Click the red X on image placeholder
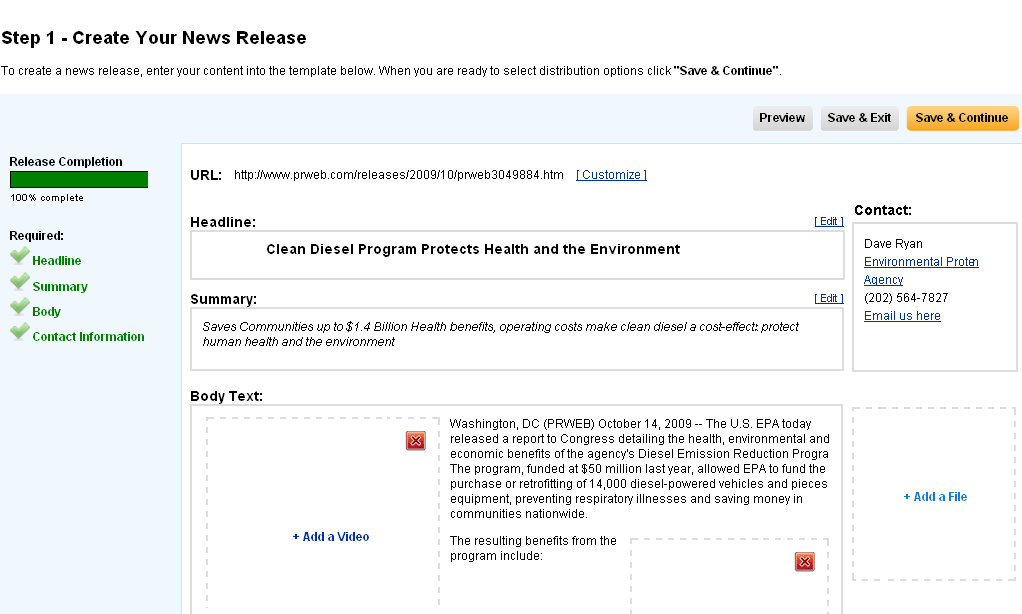The width and height of the screenshot is (1022, 614). point(805,562)
